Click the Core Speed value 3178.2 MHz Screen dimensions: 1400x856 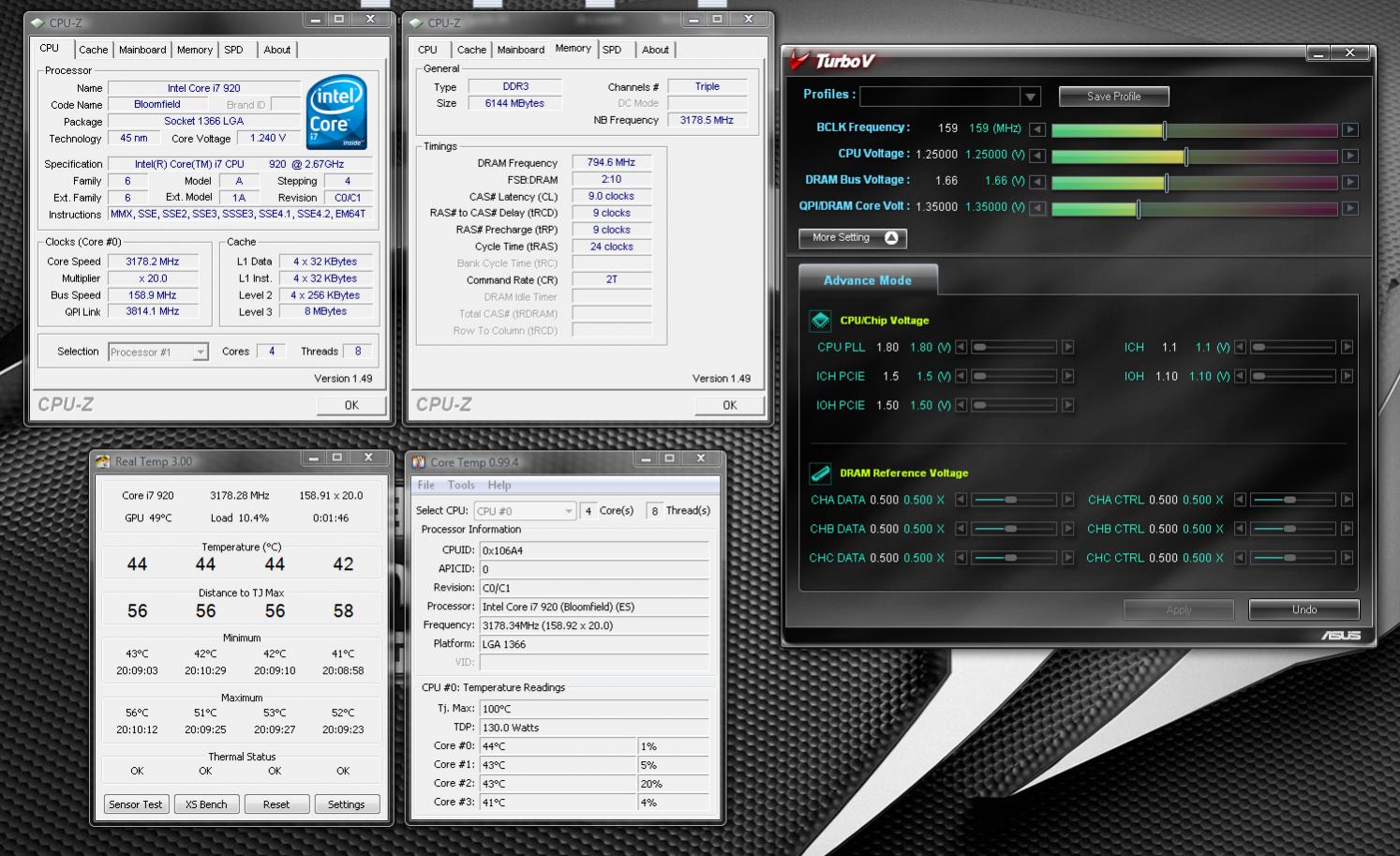153,262
